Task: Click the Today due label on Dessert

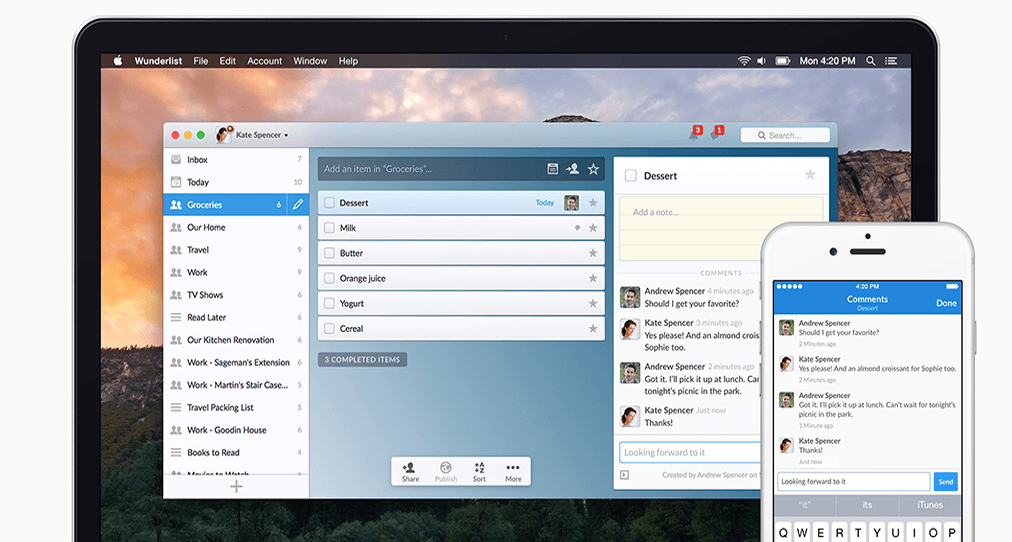Action: click(x=545, y=203)
